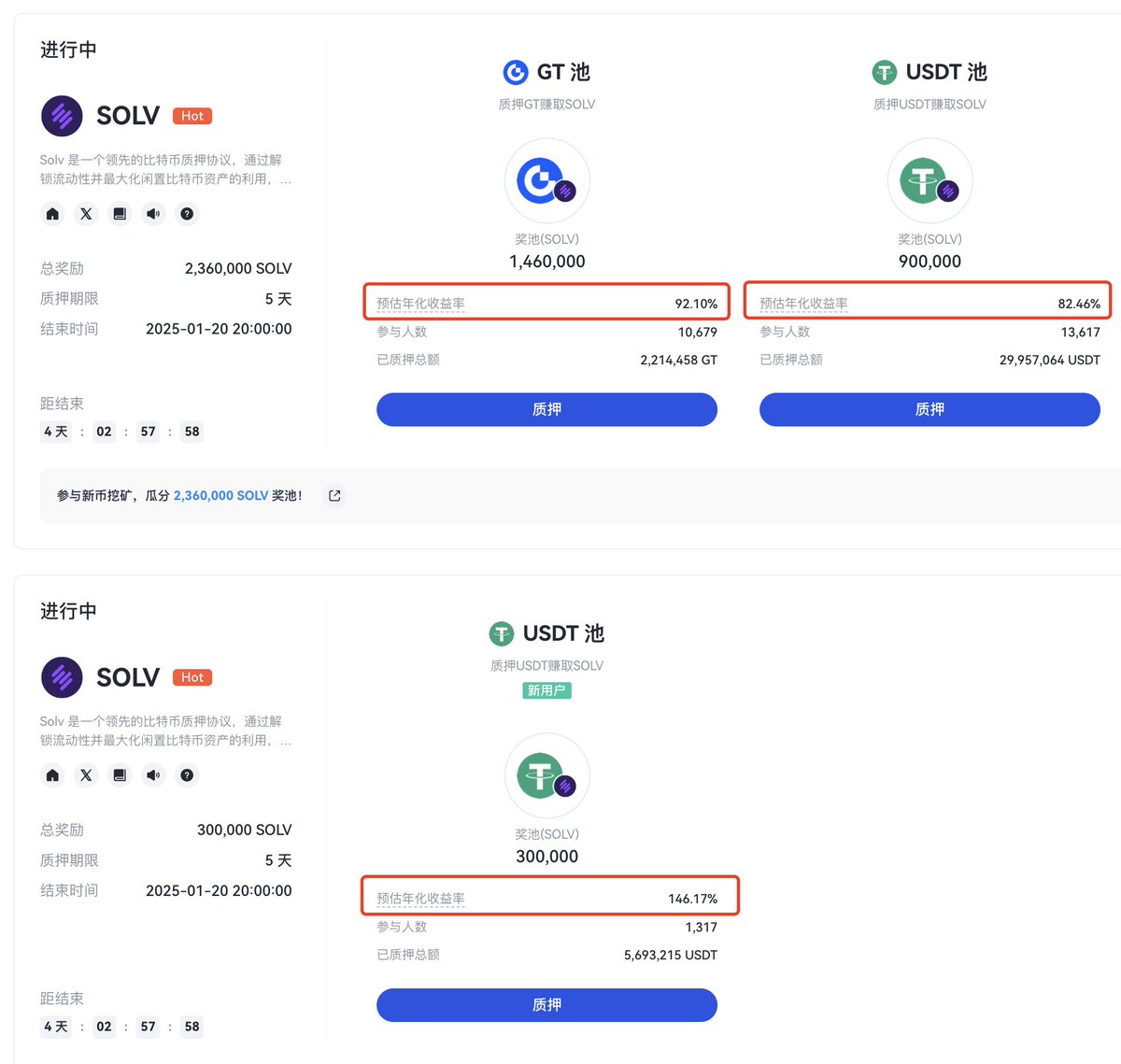Open homepage icon in 300,000 SOLV reward card
This screenshot has width=1121, height=1064.
click(52, 775)
